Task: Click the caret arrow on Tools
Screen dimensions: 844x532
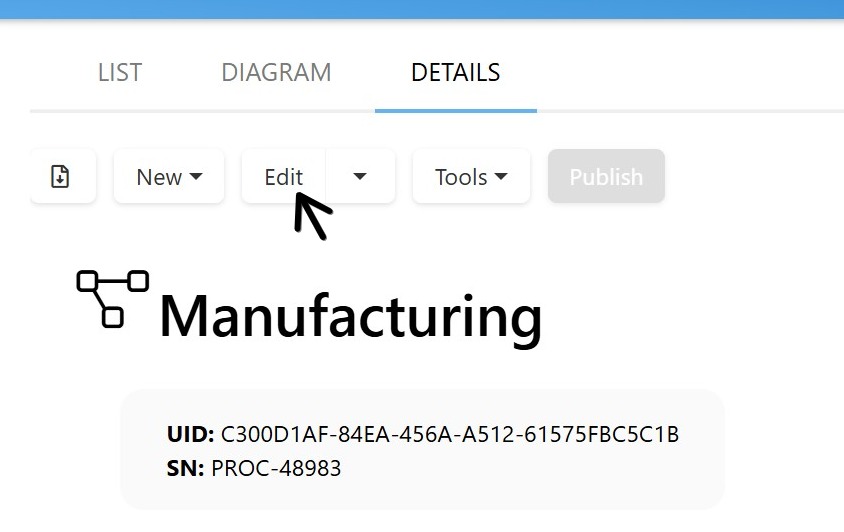Action: 501,177
